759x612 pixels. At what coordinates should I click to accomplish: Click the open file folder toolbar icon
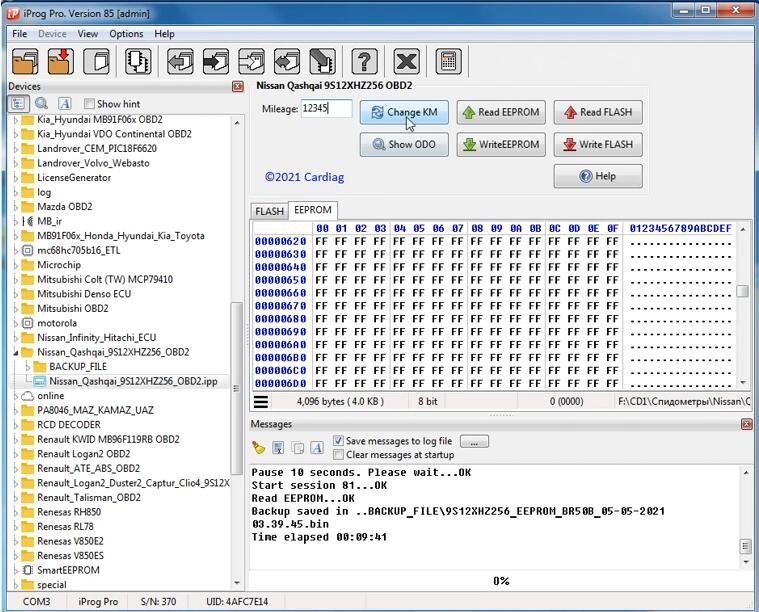point(25,61)
